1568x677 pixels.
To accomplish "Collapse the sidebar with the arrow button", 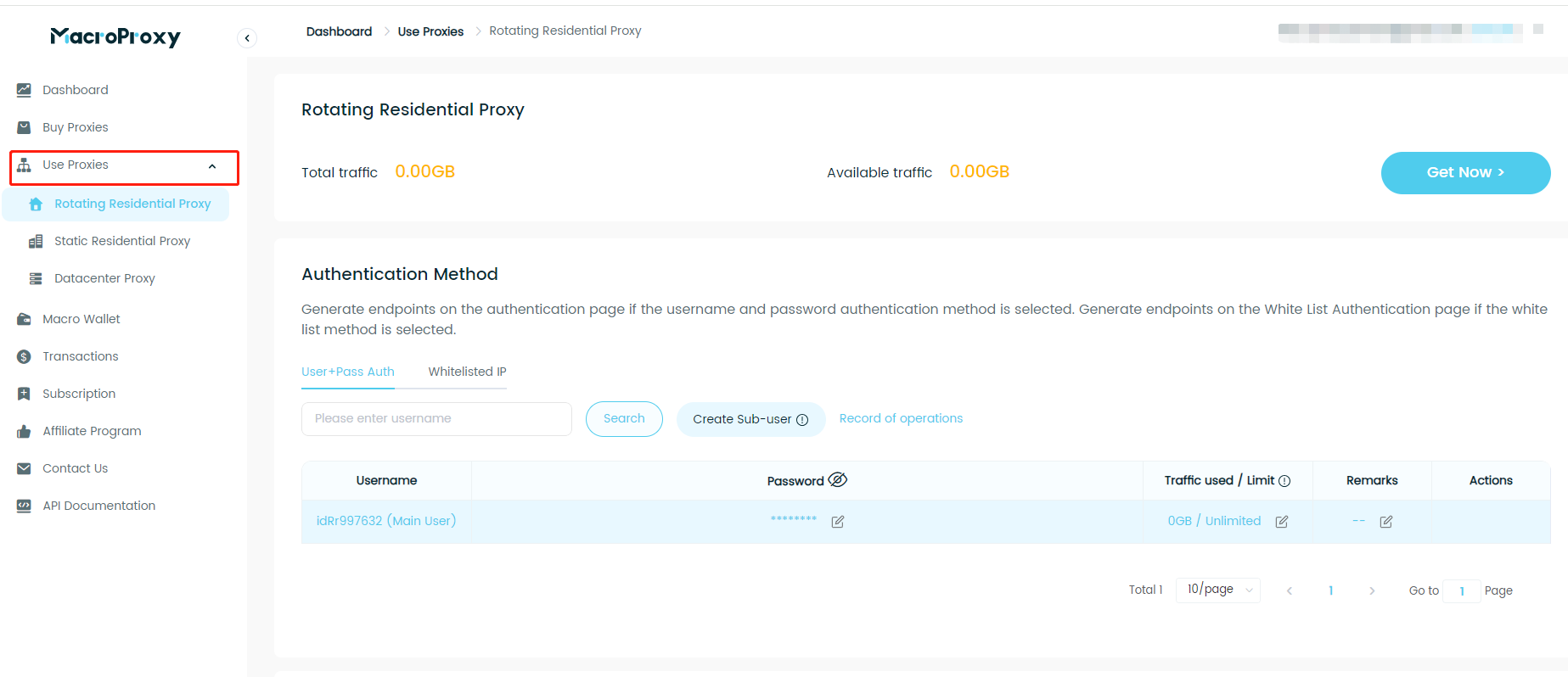I will (247, 37).
